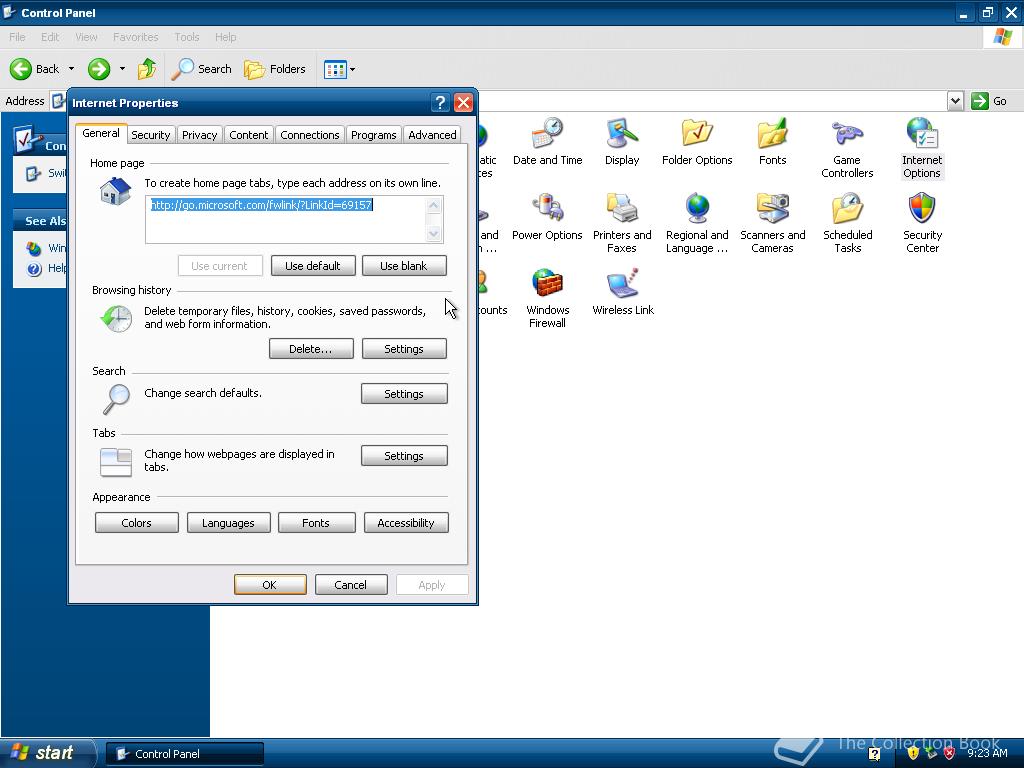Screen dimensions: 1024x768
Task: Click the Control Panel taskbar button
Action: tap(185, 754)
